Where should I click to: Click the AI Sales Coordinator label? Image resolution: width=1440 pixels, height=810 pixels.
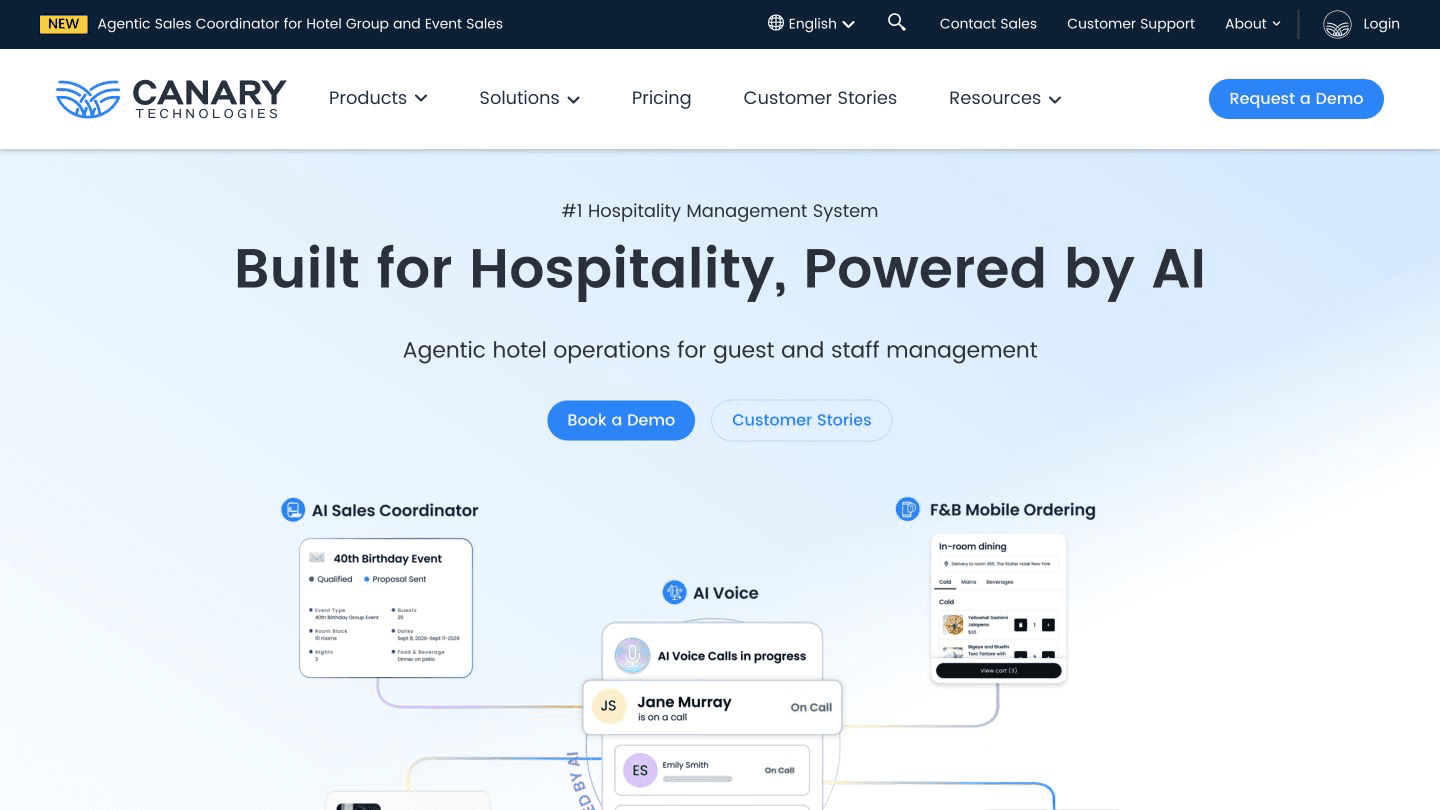[395, 510]
